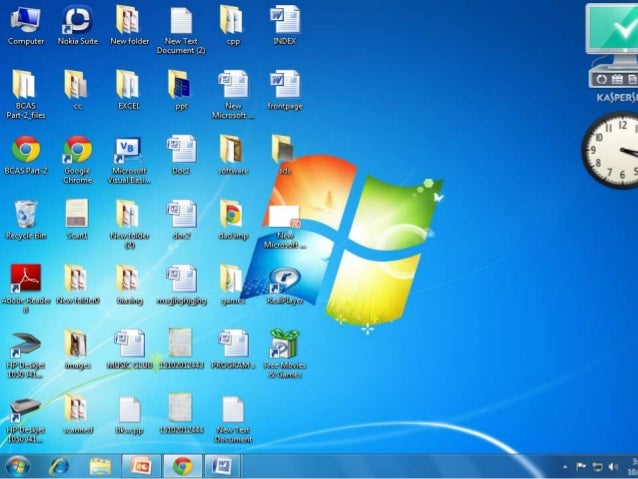Click the Kaspersky gadget middle button

point(617,80)
